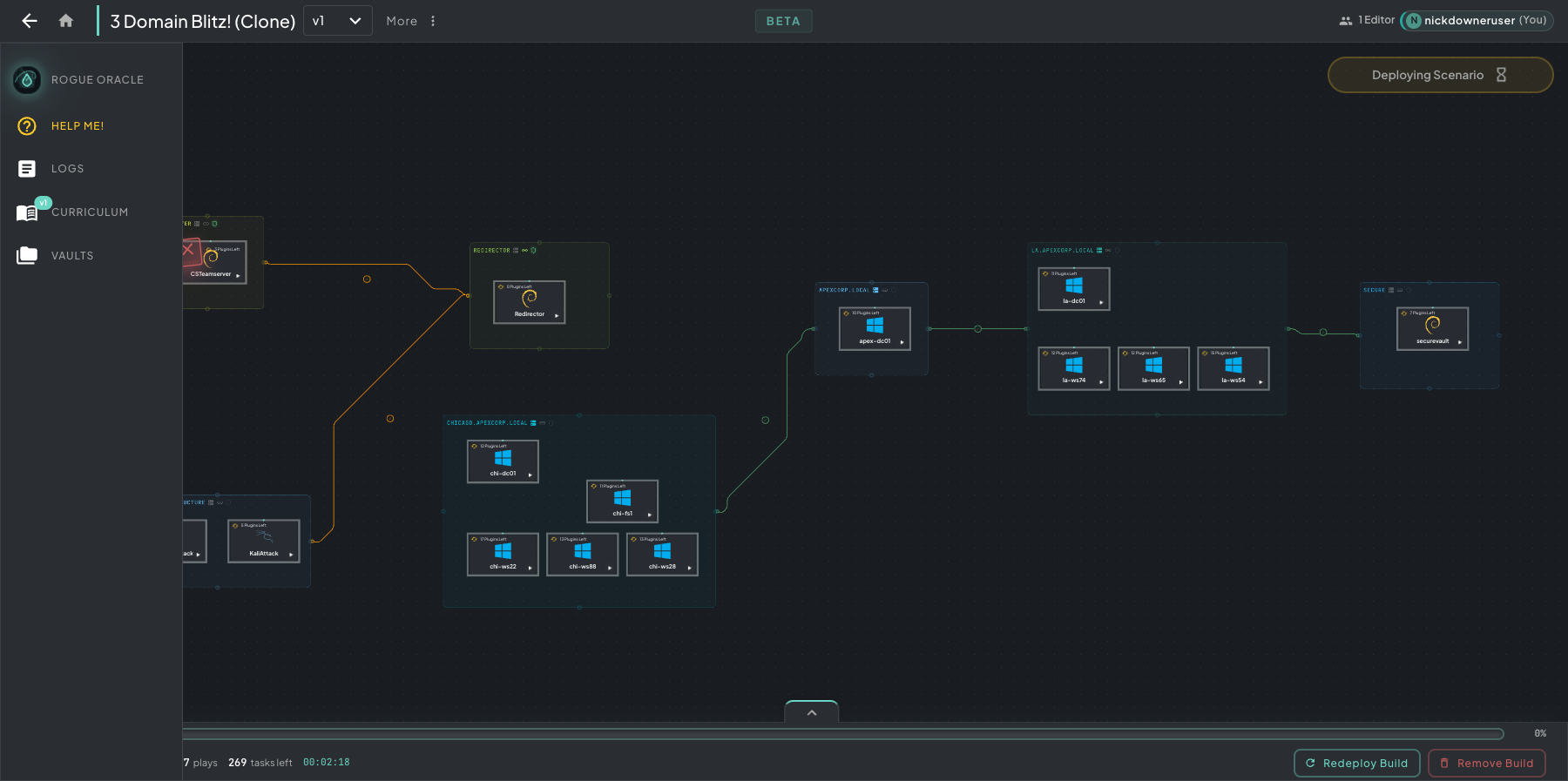1568x781 pixels.
Task: Click the REDIRECTOR subnet server icon
Action: pos(516,251)
